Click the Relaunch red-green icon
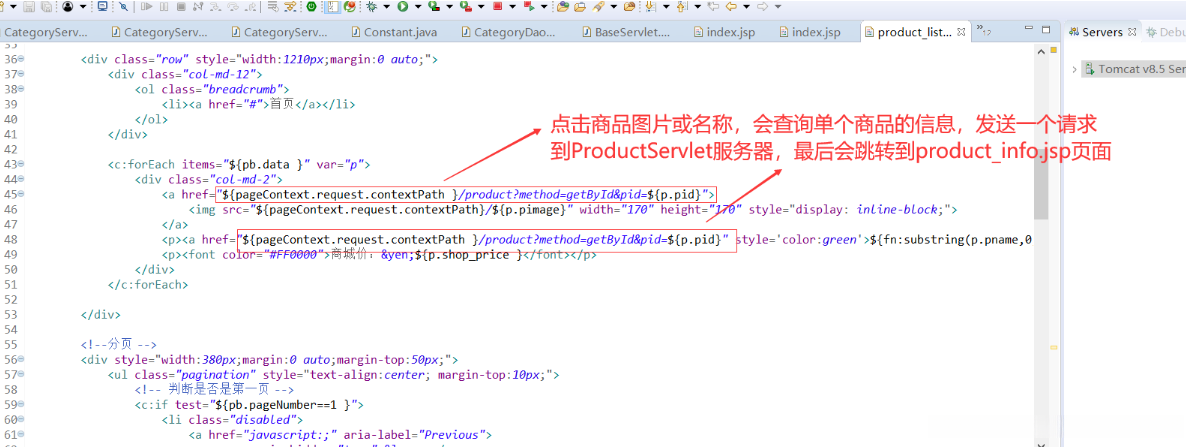 (529, 6)
